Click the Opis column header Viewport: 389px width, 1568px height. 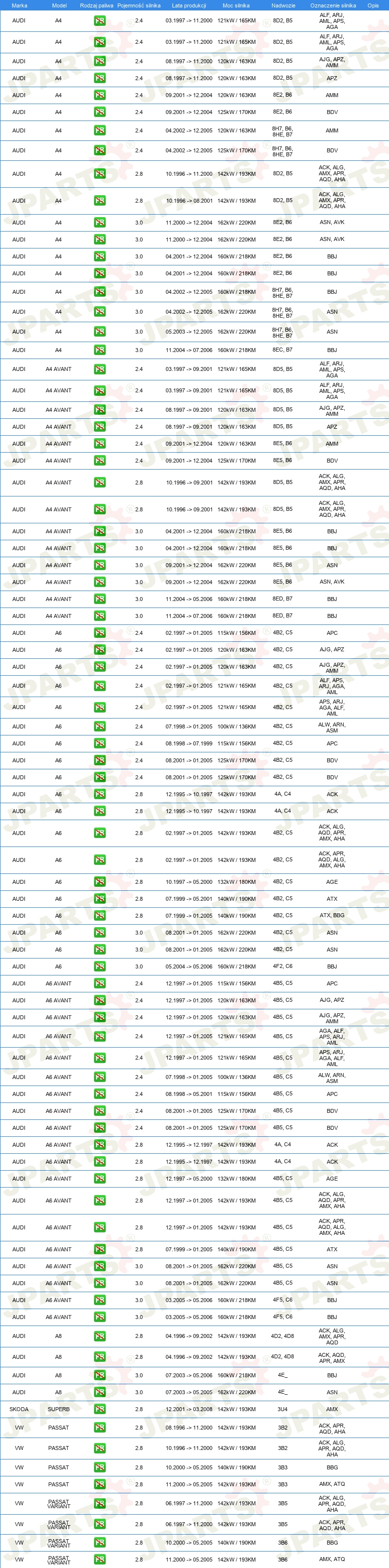[x=373, y=5]
